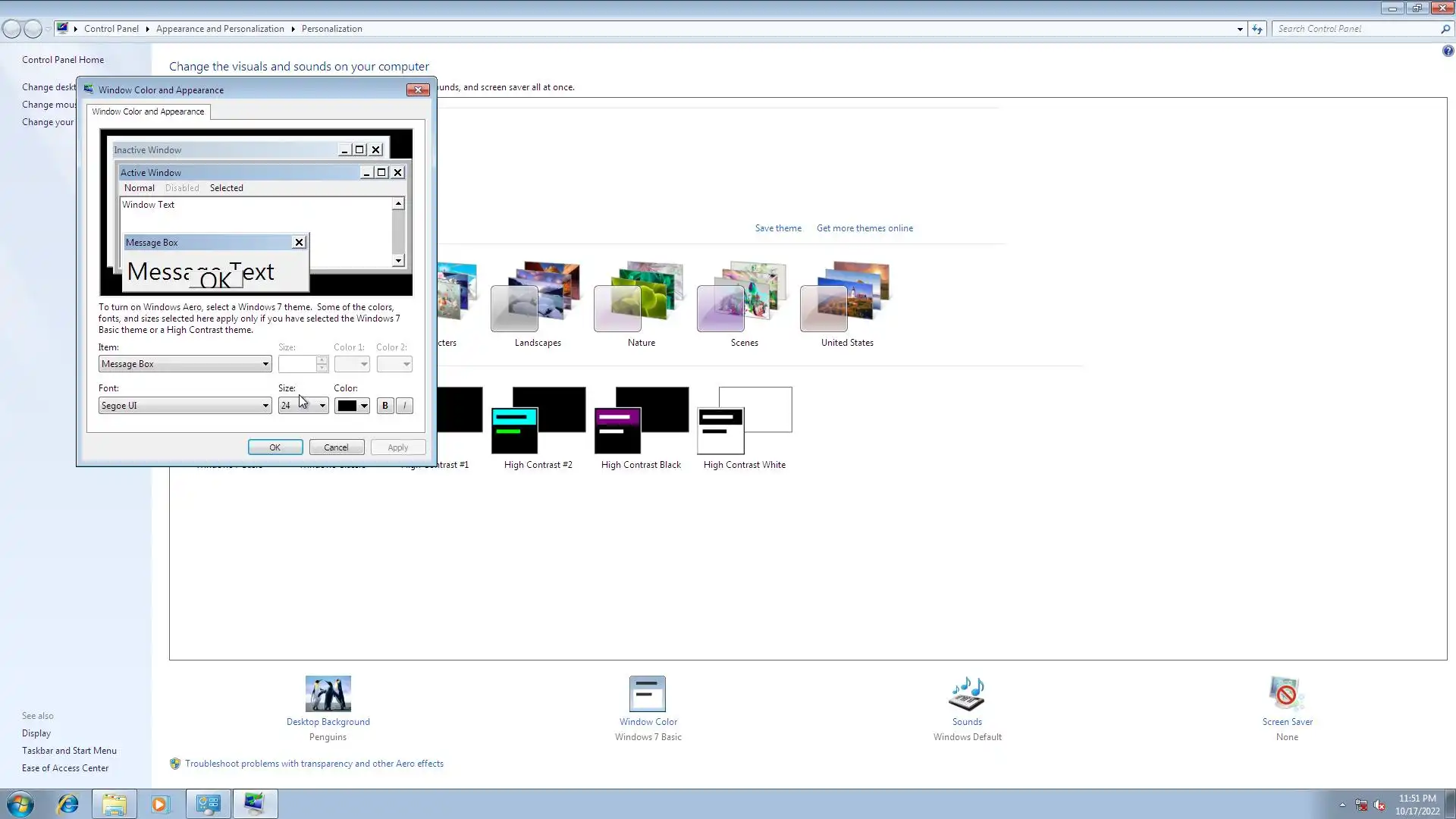Open the Window Color icon

648,694
